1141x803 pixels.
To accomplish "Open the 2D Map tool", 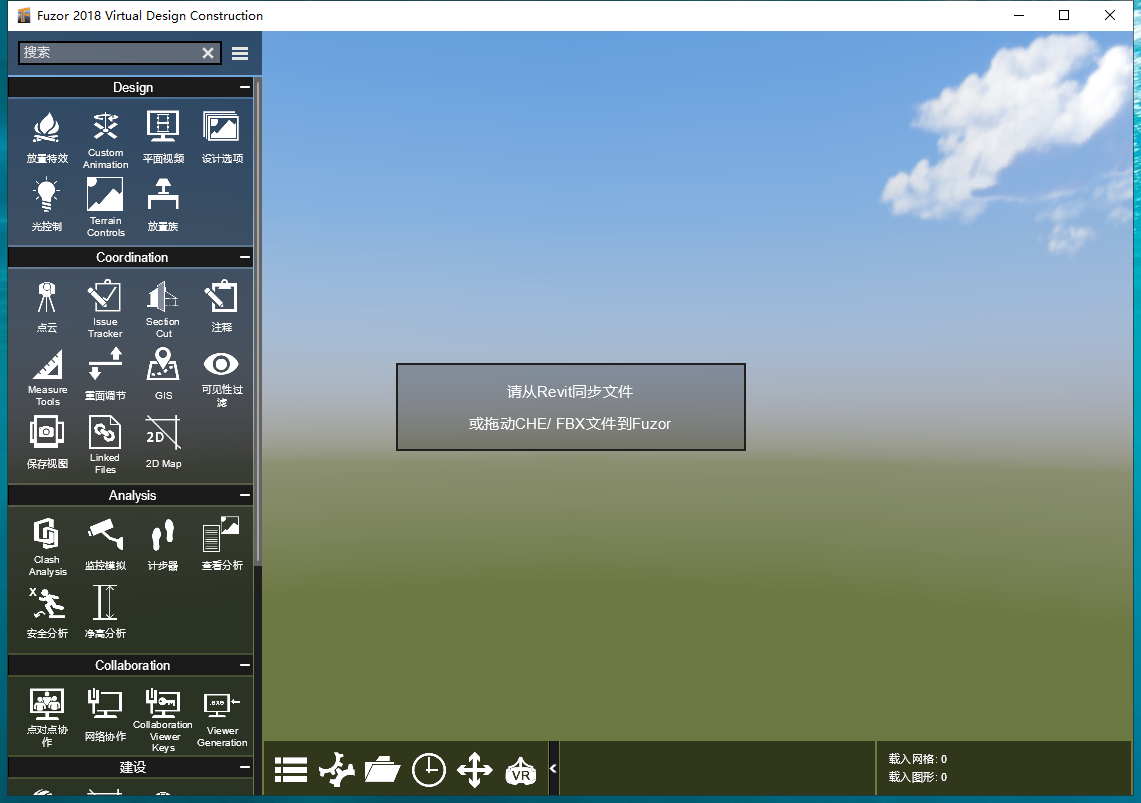I will point(163,442).
